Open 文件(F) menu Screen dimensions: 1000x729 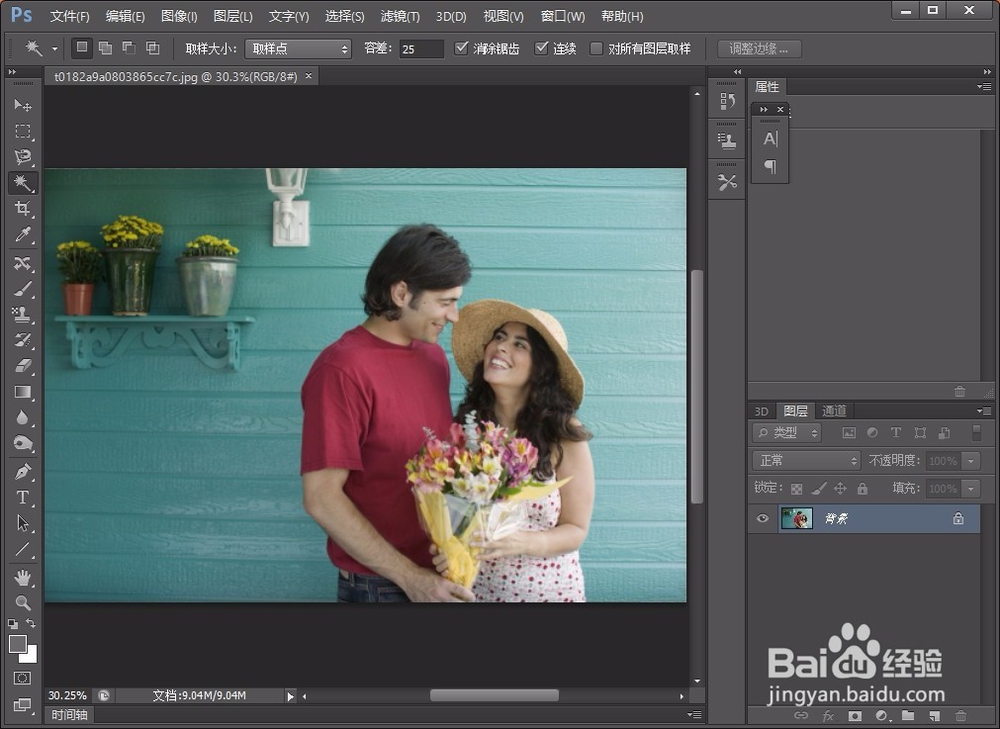[x=70, y=16]
